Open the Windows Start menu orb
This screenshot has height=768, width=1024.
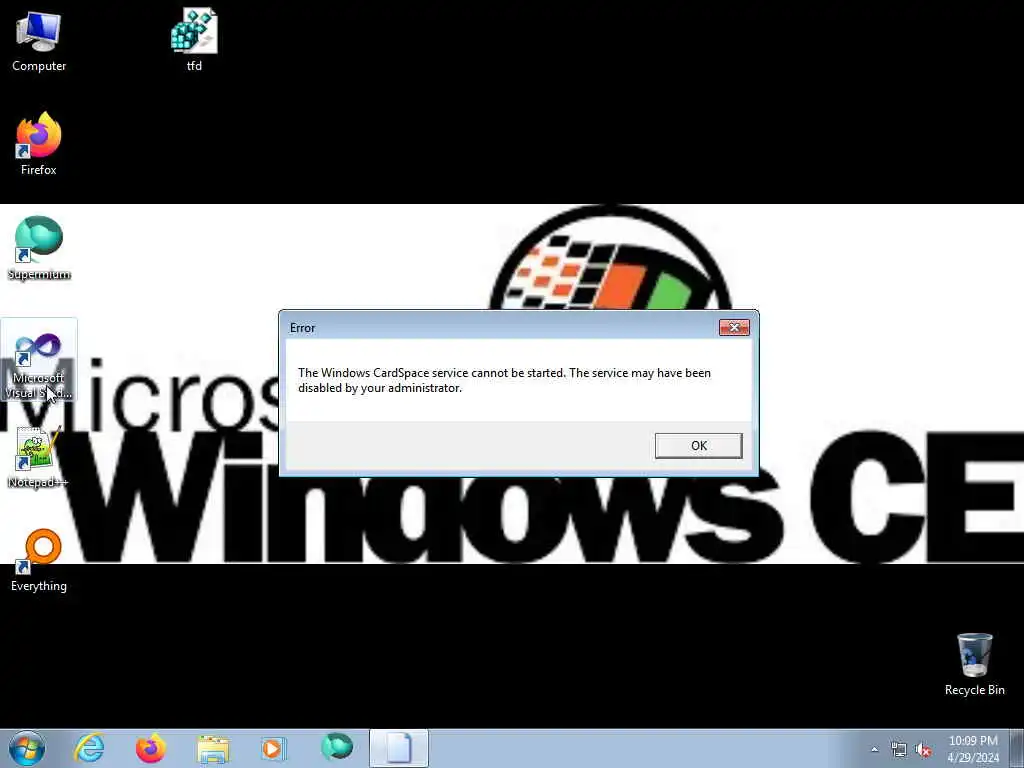tap(27, 748)
